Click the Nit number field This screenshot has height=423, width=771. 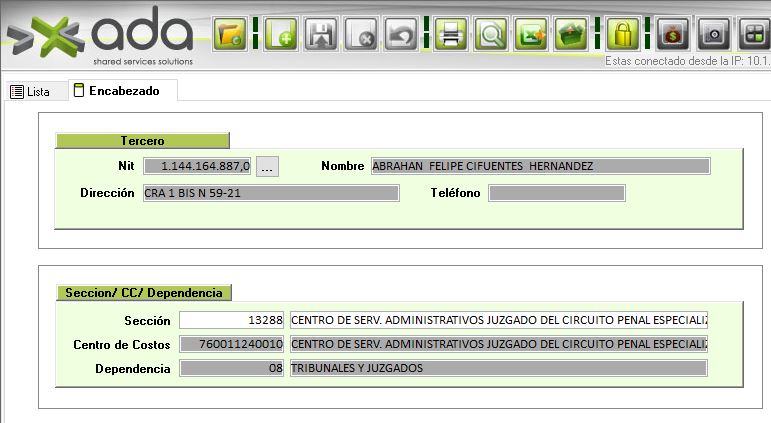click(x=197, y=166)
